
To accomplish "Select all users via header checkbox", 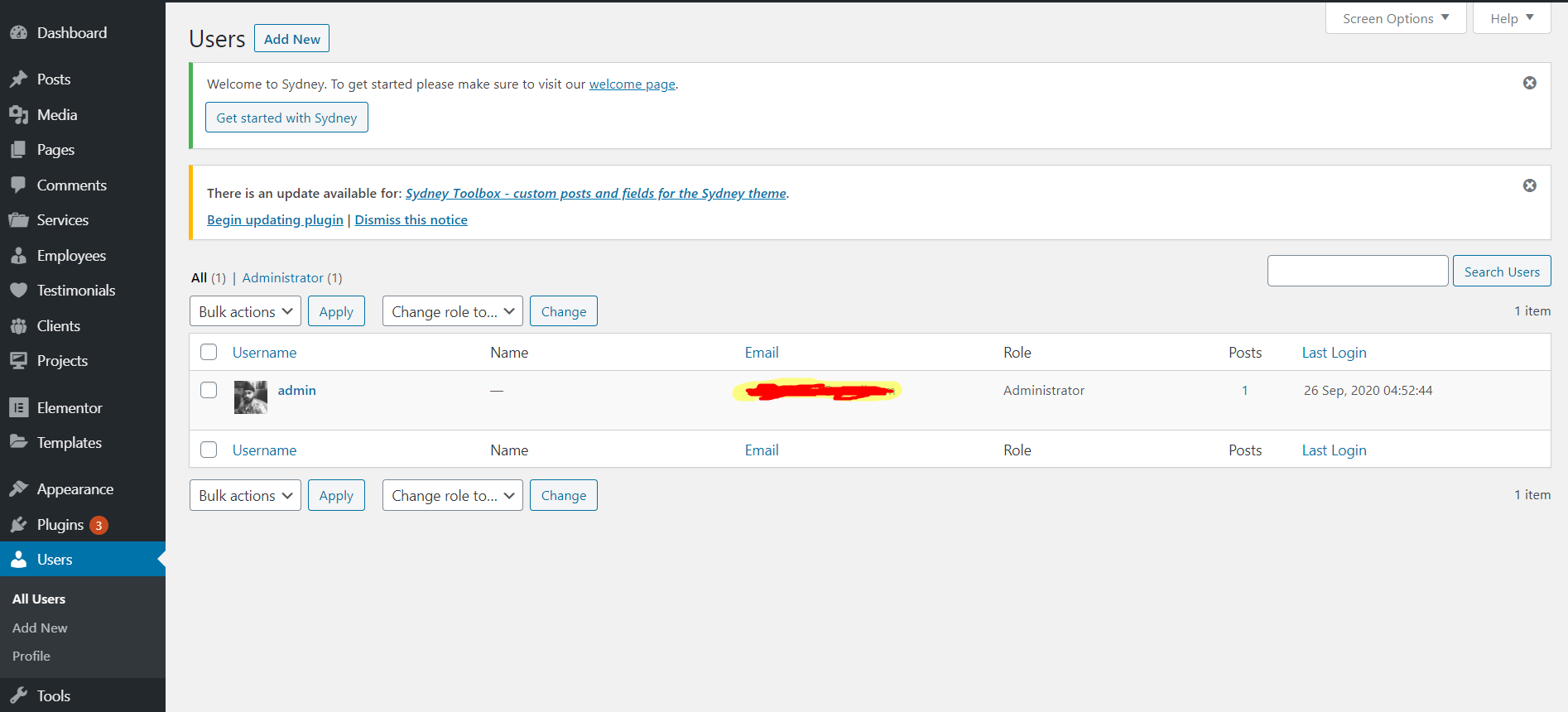I will click(209, 352).
